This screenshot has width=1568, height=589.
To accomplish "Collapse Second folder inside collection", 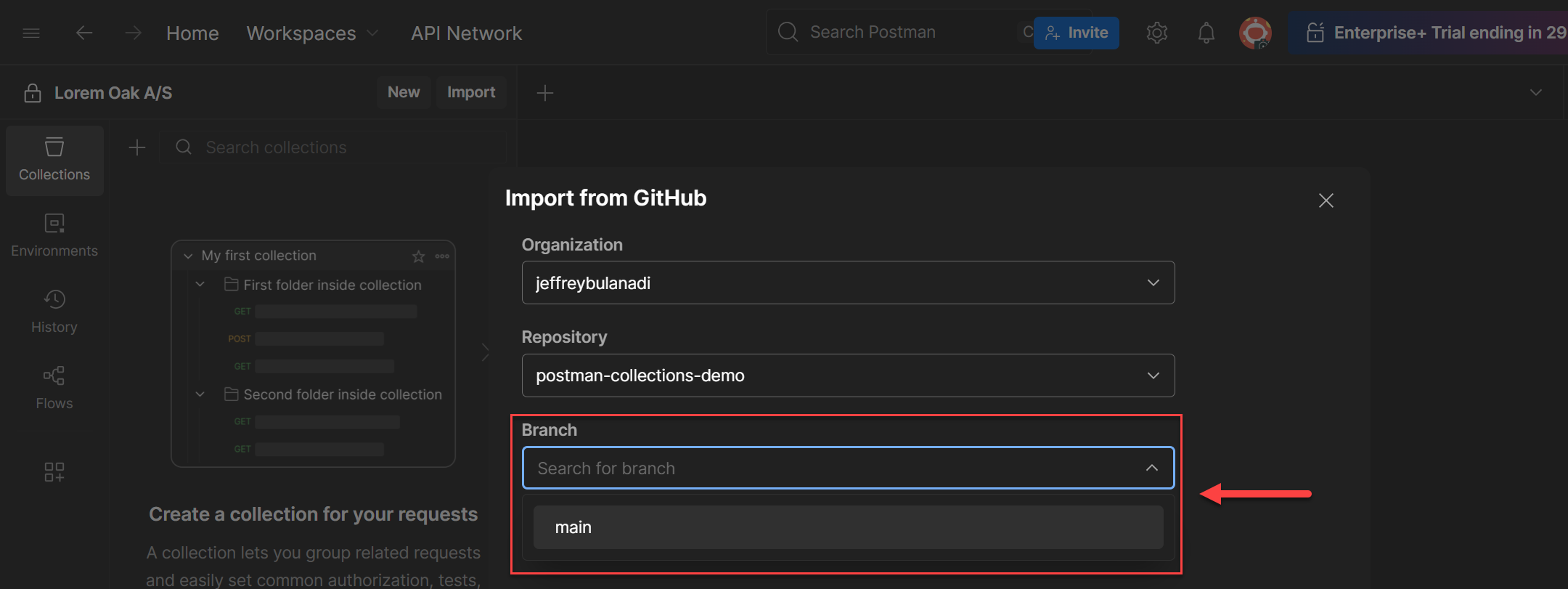I will click(200, 394).
